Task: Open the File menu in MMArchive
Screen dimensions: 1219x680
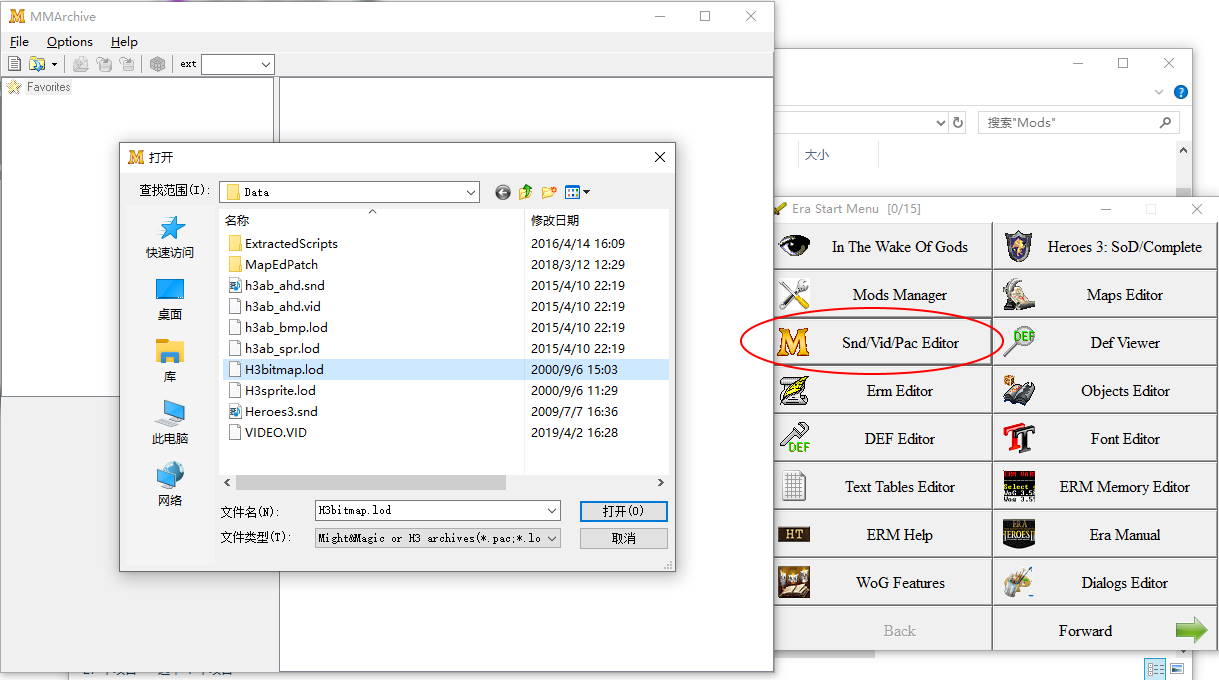Action: coord(19,42)
